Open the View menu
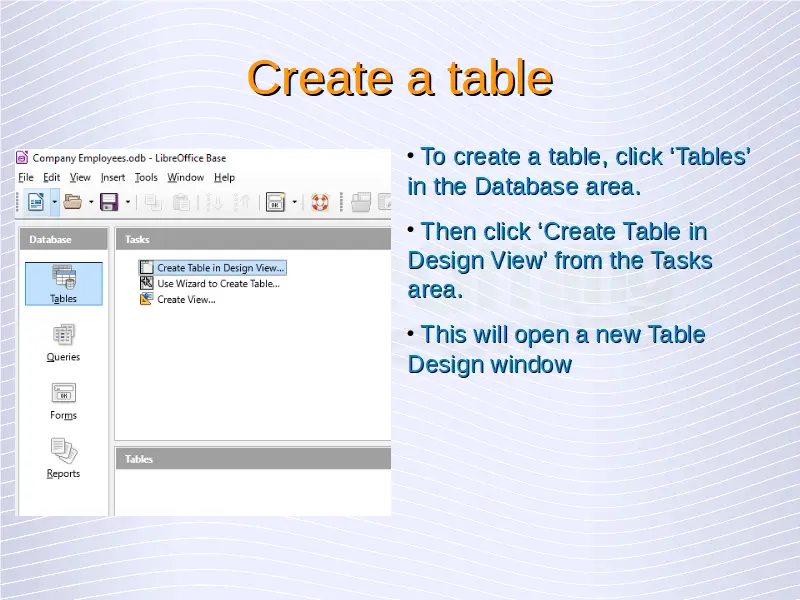The image size is (800, 600). pos(80,178)
